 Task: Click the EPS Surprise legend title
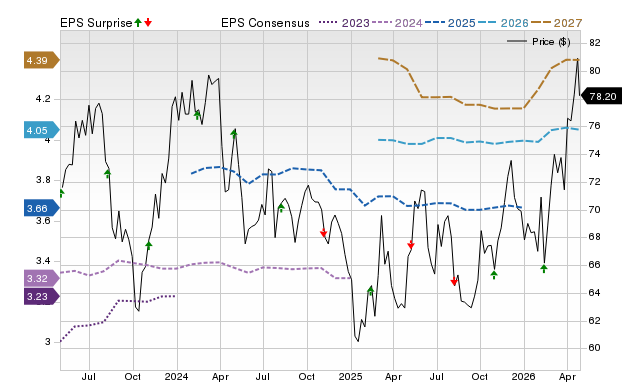tap(96, 23)
